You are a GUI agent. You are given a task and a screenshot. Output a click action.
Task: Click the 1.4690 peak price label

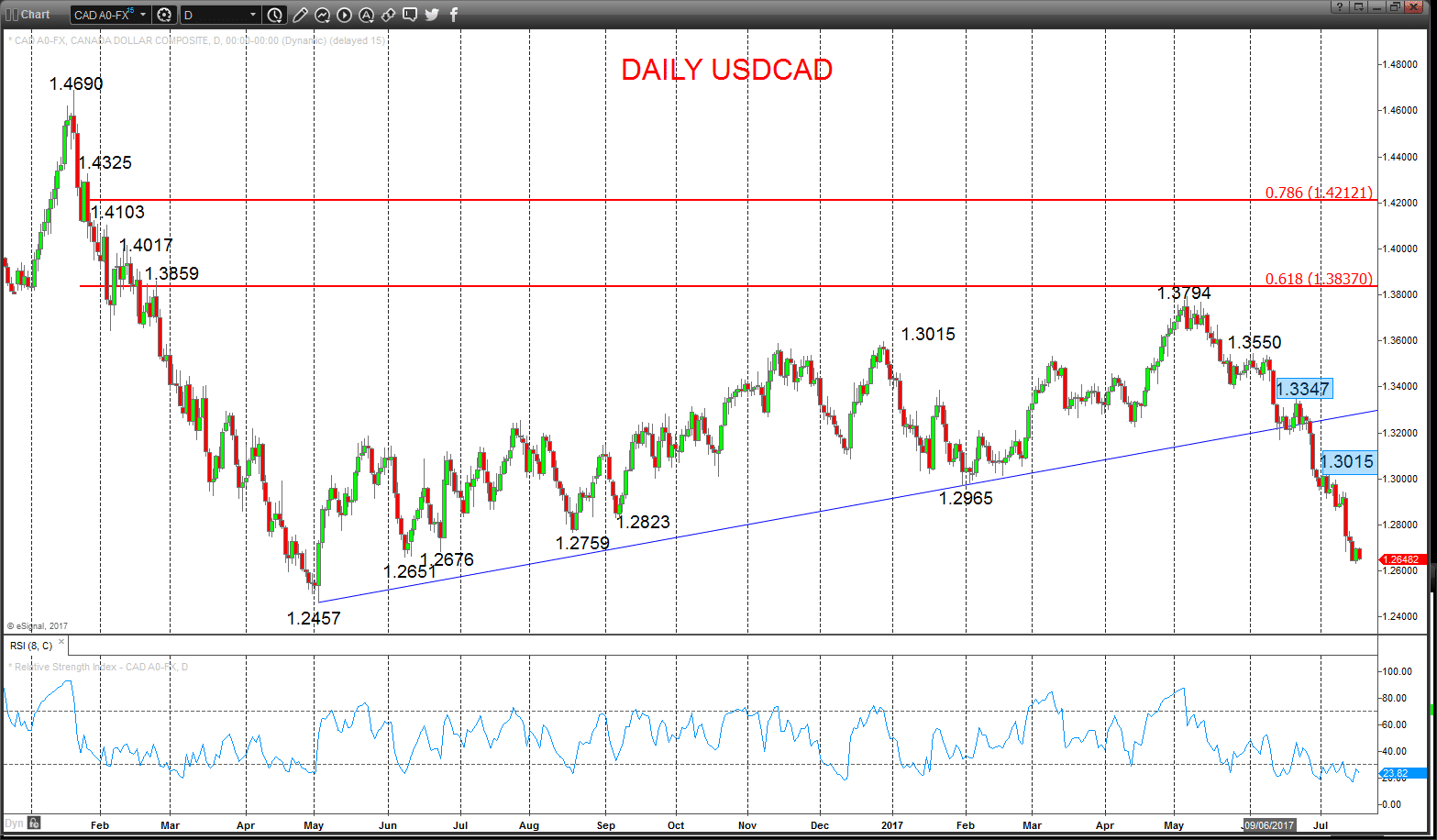tap(76, 83)
